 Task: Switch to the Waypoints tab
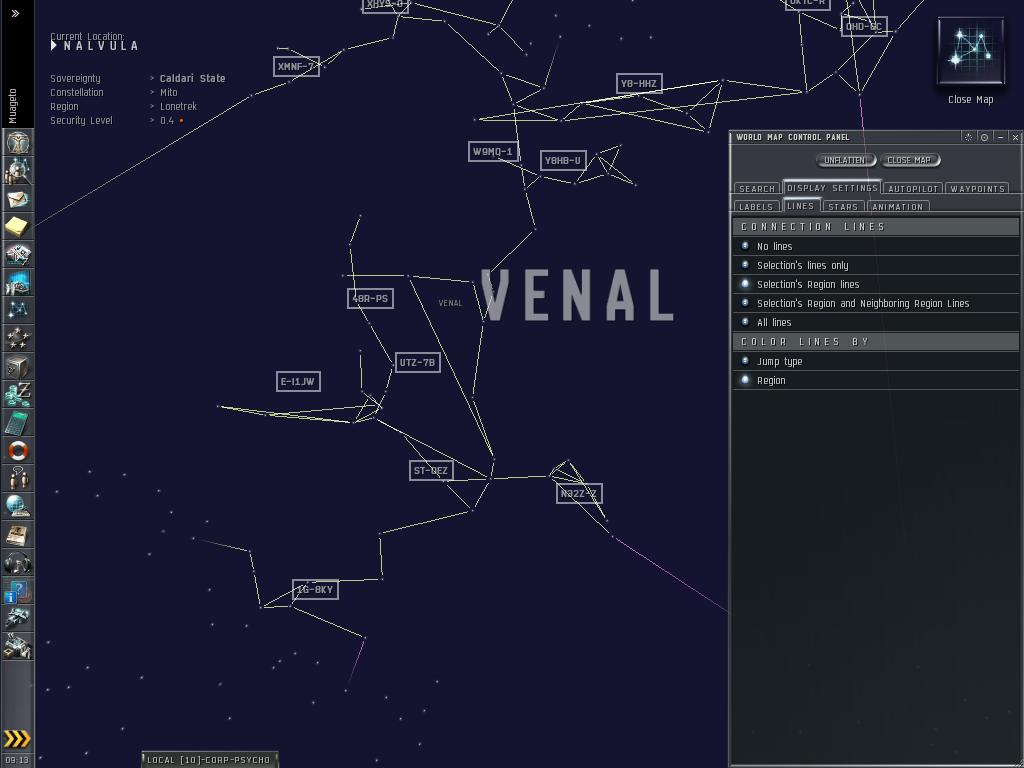point(978,189)
